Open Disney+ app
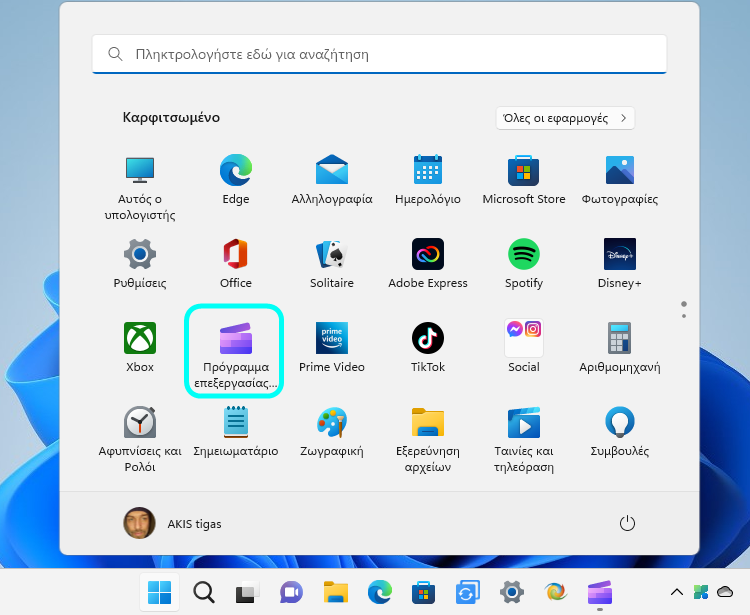The image size is (750, 615). [619, 264]
